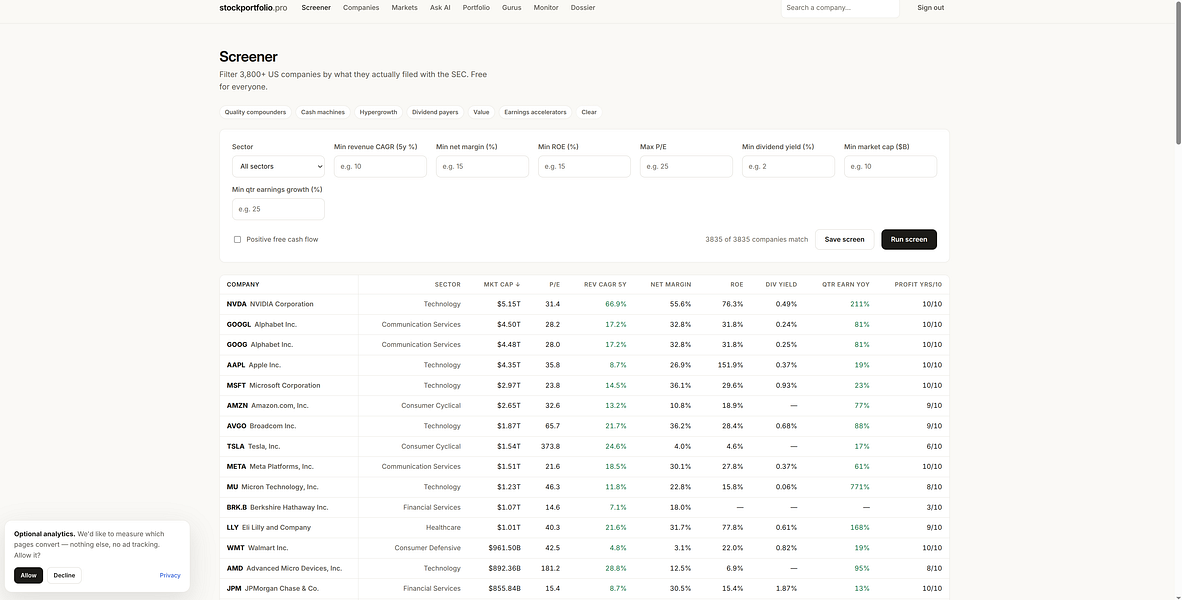This screenshot has height=600, width=1182.
Task: Focus the Max P/E input
Action: (x=686, y=167)
